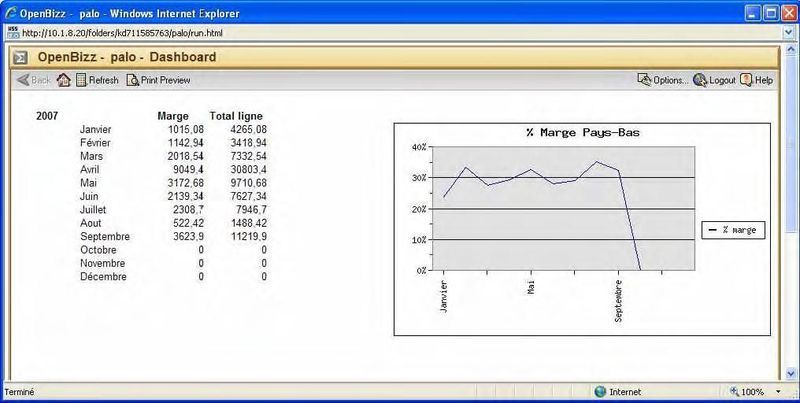Image resolution: width=800 pixels, height=403 pixels.
Task: Refresh the dashboard
Action: [97, 80]
